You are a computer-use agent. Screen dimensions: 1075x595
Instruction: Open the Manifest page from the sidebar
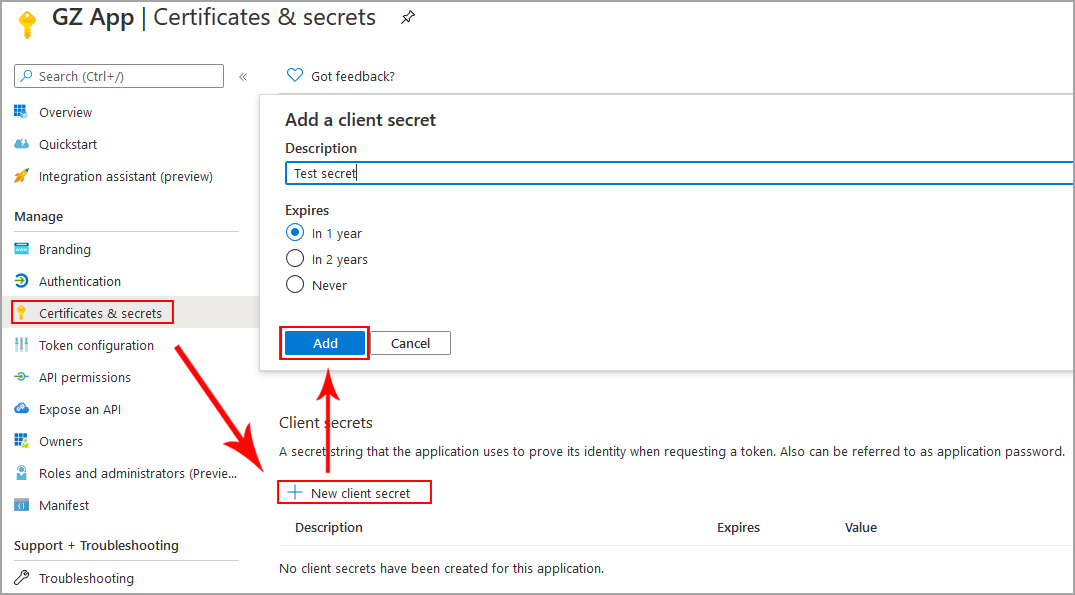pos(64,505)
